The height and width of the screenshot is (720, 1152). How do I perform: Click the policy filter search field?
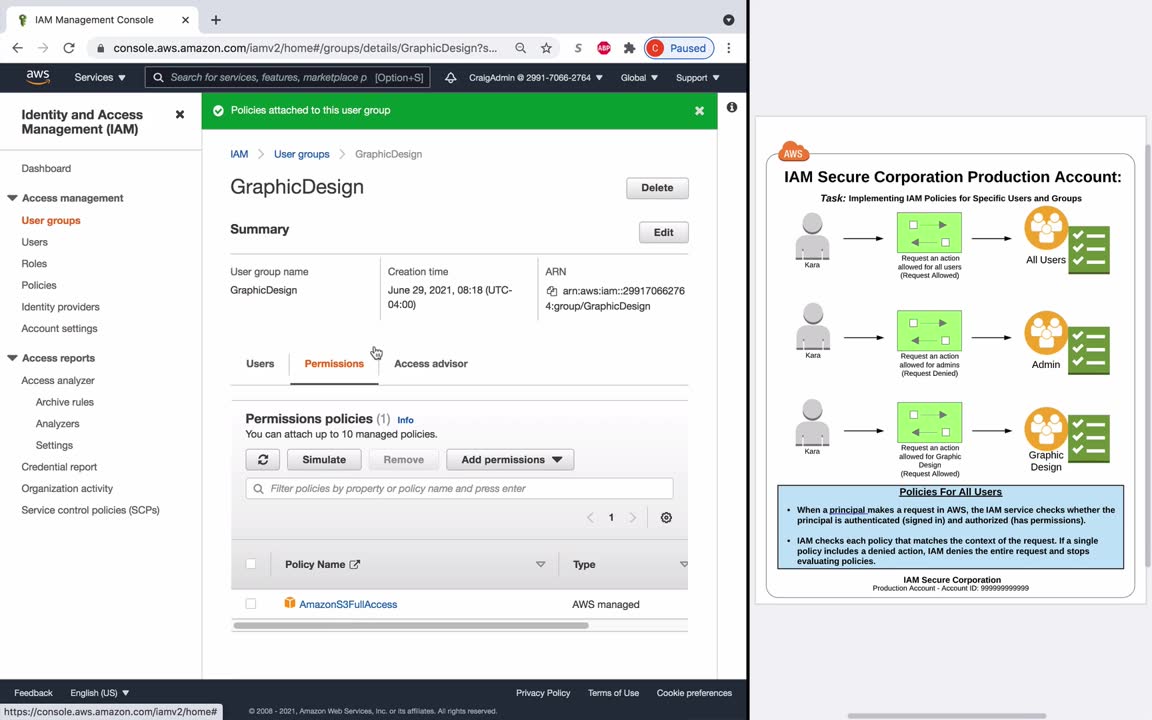[459, 489]
